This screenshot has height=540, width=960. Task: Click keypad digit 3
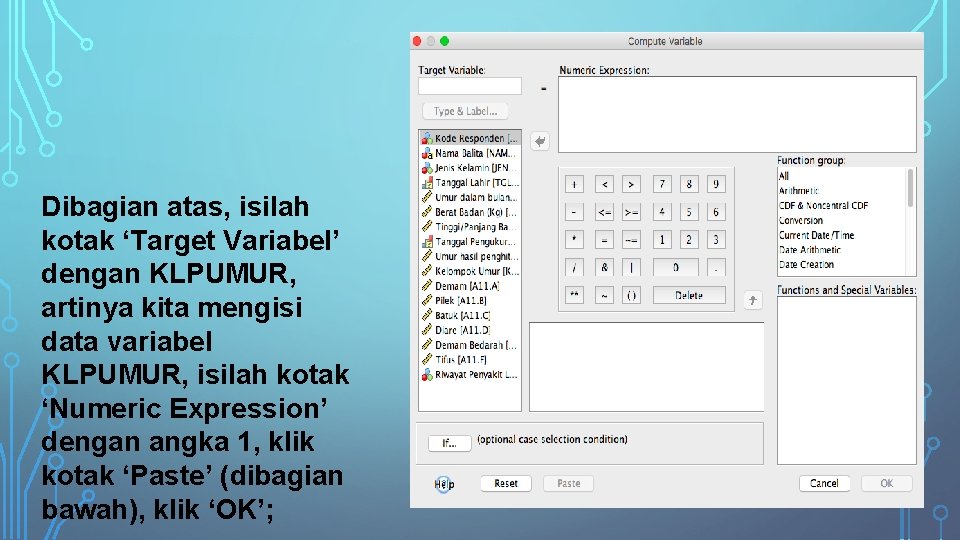716,239
